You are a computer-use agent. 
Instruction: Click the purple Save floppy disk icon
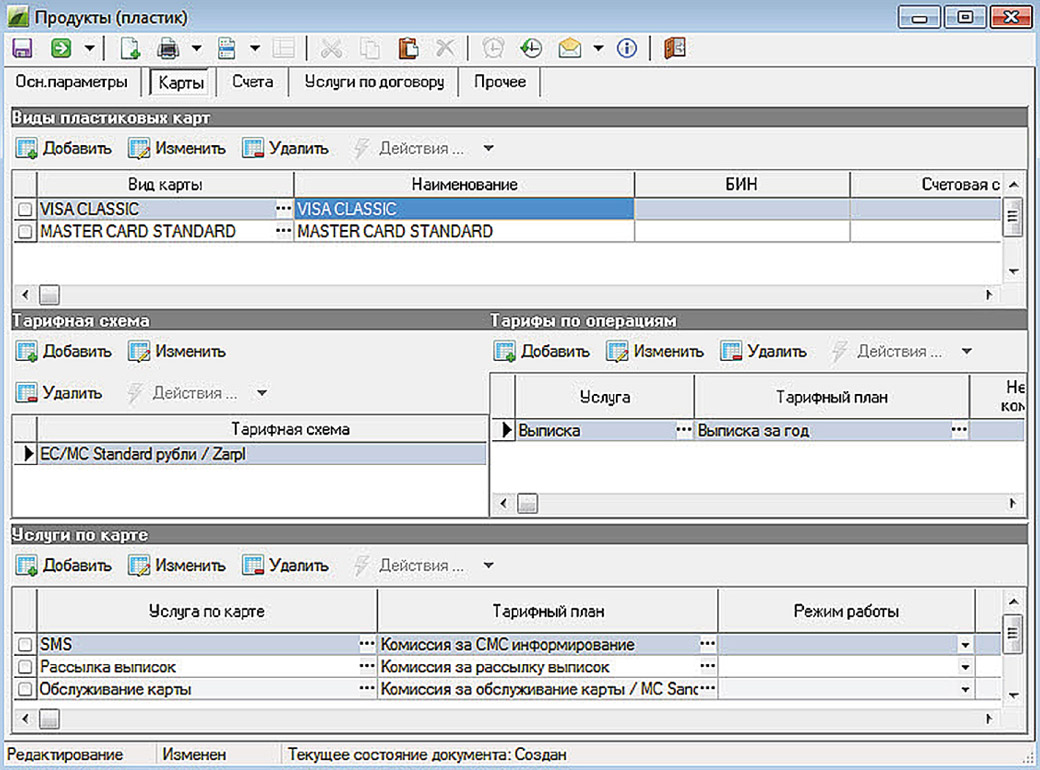coord(22,48)
